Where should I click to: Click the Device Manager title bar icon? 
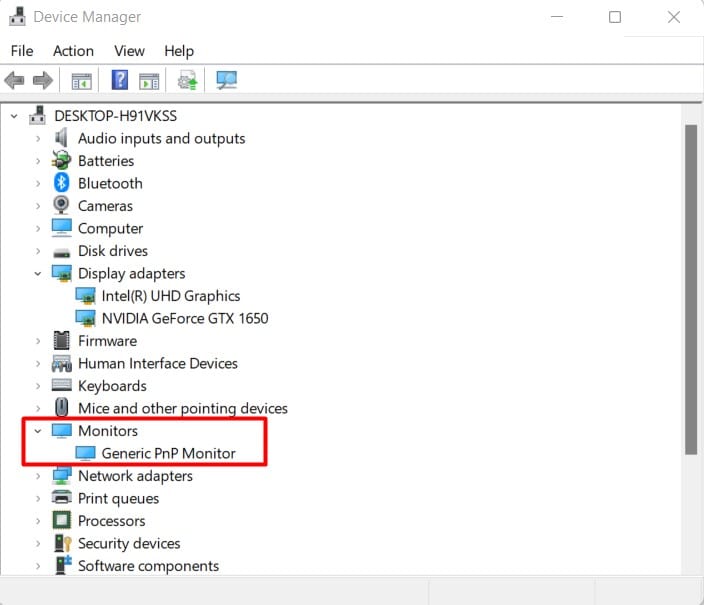[18, 16]
